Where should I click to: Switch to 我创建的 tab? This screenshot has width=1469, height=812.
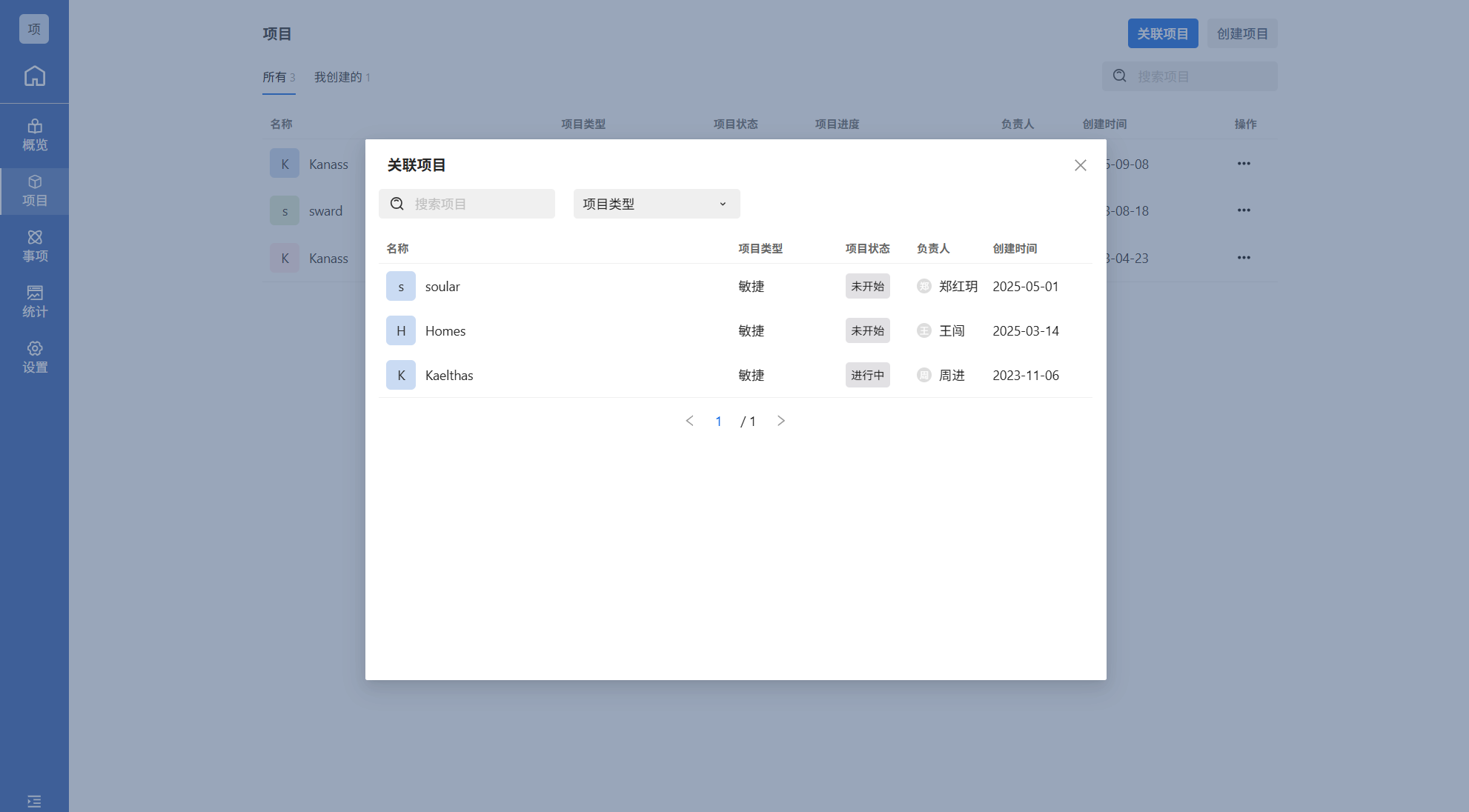[342, 77]
